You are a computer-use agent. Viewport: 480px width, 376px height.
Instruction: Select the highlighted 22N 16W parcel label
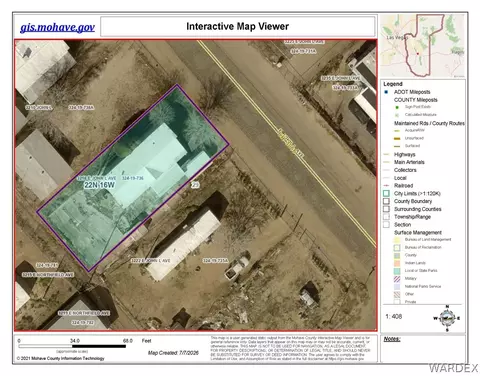pyautogui.click(x=99, y=185)
